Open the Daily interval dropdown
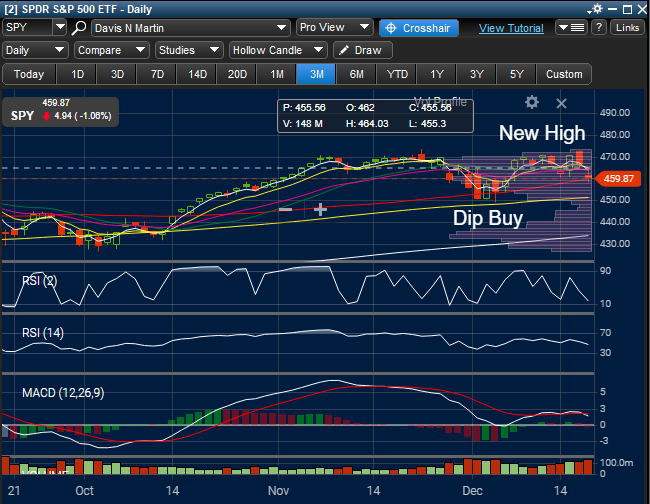 click(35, 50)
